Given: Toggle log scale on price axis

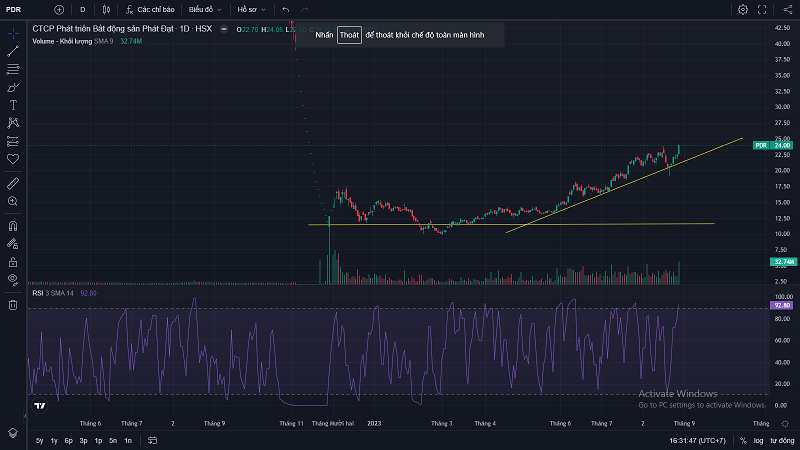Looking at the screenshot, I should click(x=758, y=440).
